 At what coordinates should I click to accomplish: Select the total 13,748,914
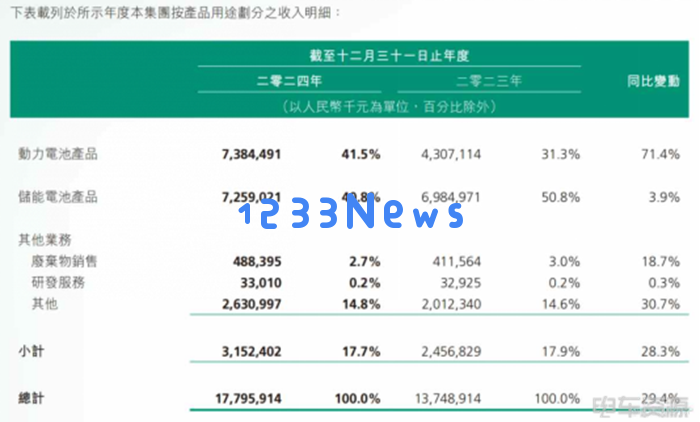[448, 399]
